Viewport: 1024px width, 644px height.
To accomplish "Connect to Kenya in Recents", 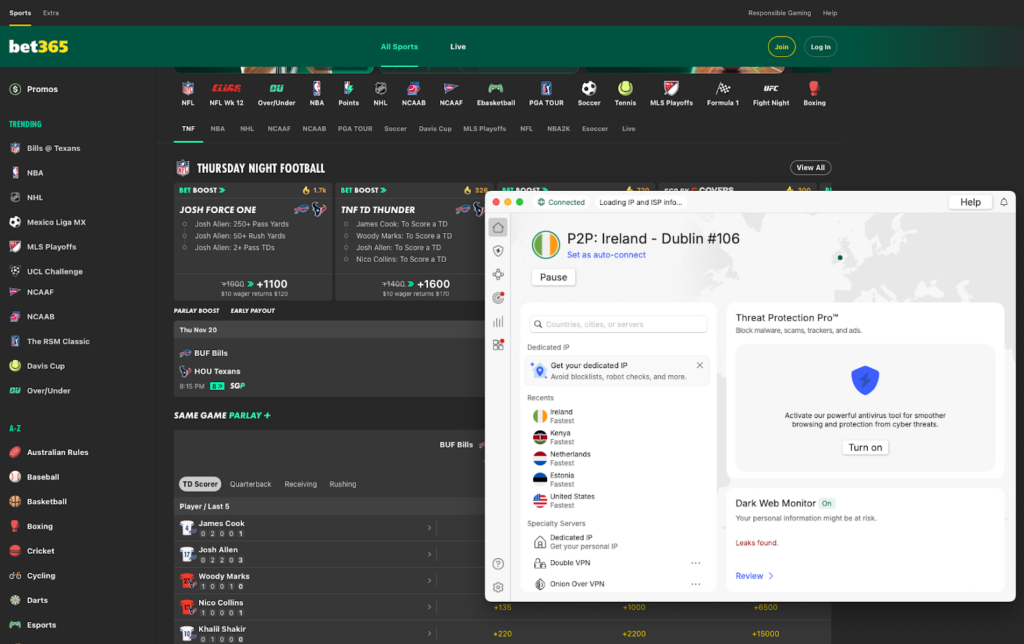I will point(616,437).
